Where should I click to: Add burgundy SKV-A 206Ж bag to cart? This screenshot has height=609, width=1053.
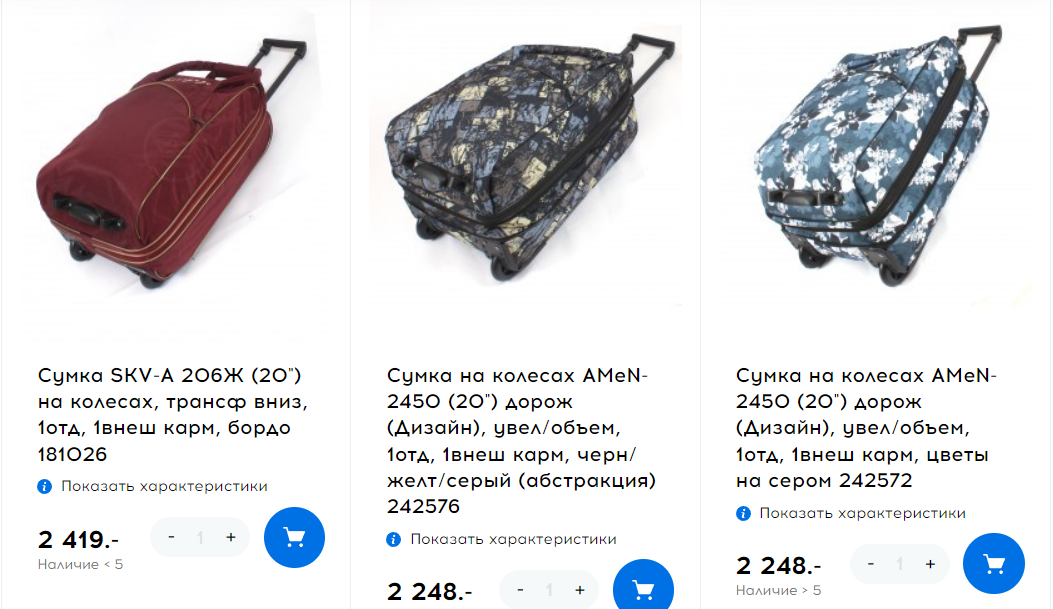point(294,537)
